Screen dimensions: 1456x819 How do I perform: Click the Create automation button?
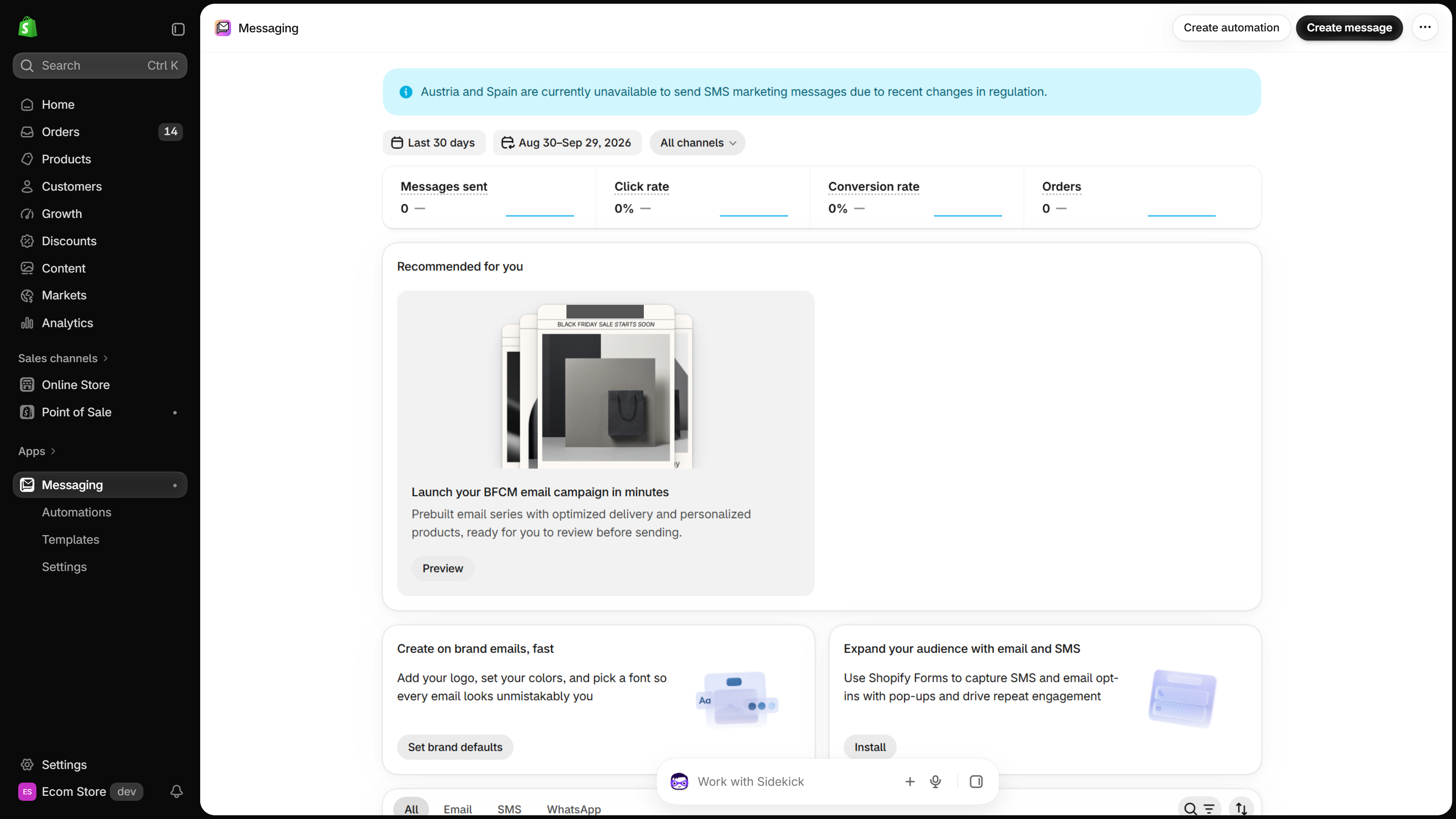(1231, 28)
